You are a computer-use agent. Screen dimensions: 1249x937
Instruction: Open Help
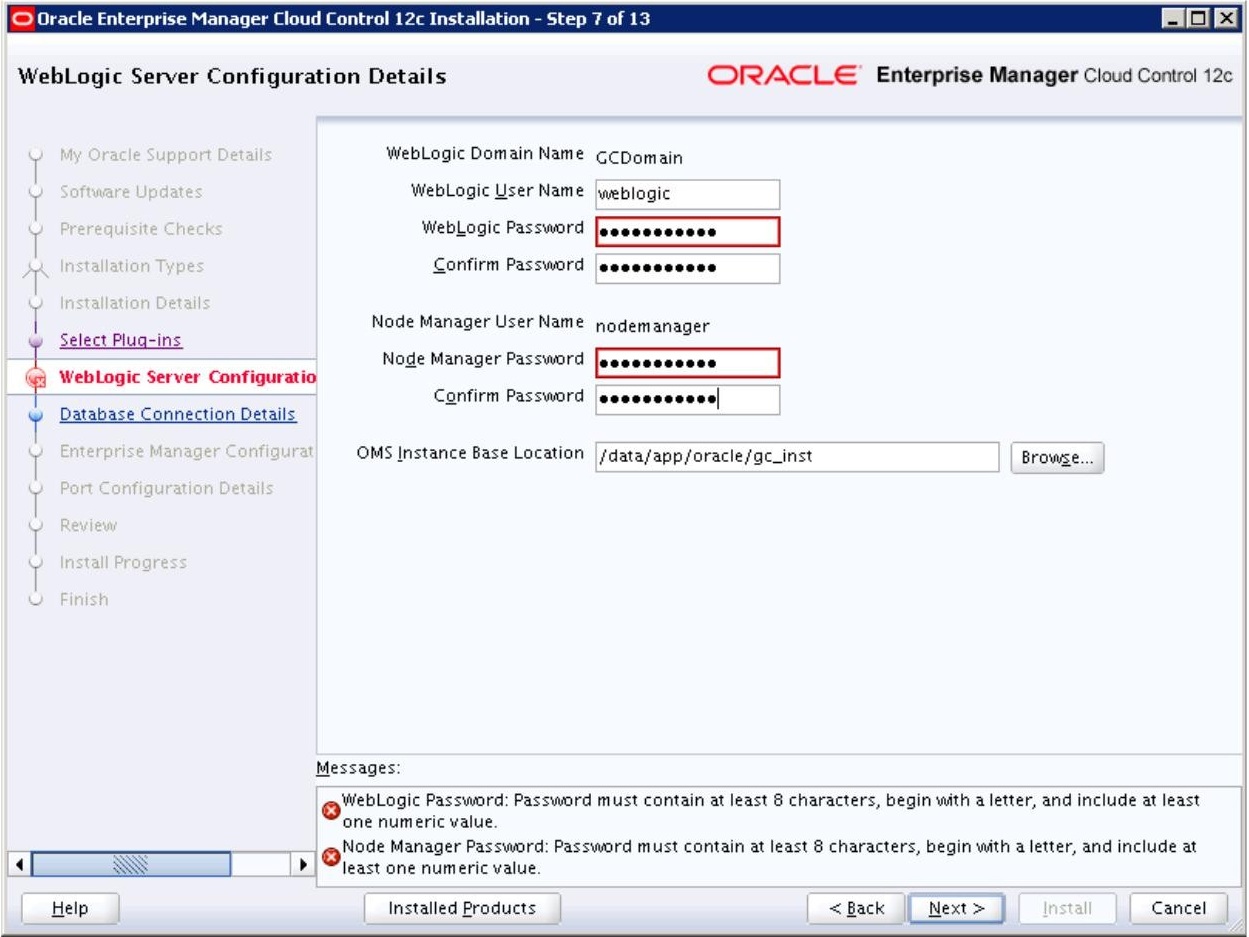tap(70, 908)
